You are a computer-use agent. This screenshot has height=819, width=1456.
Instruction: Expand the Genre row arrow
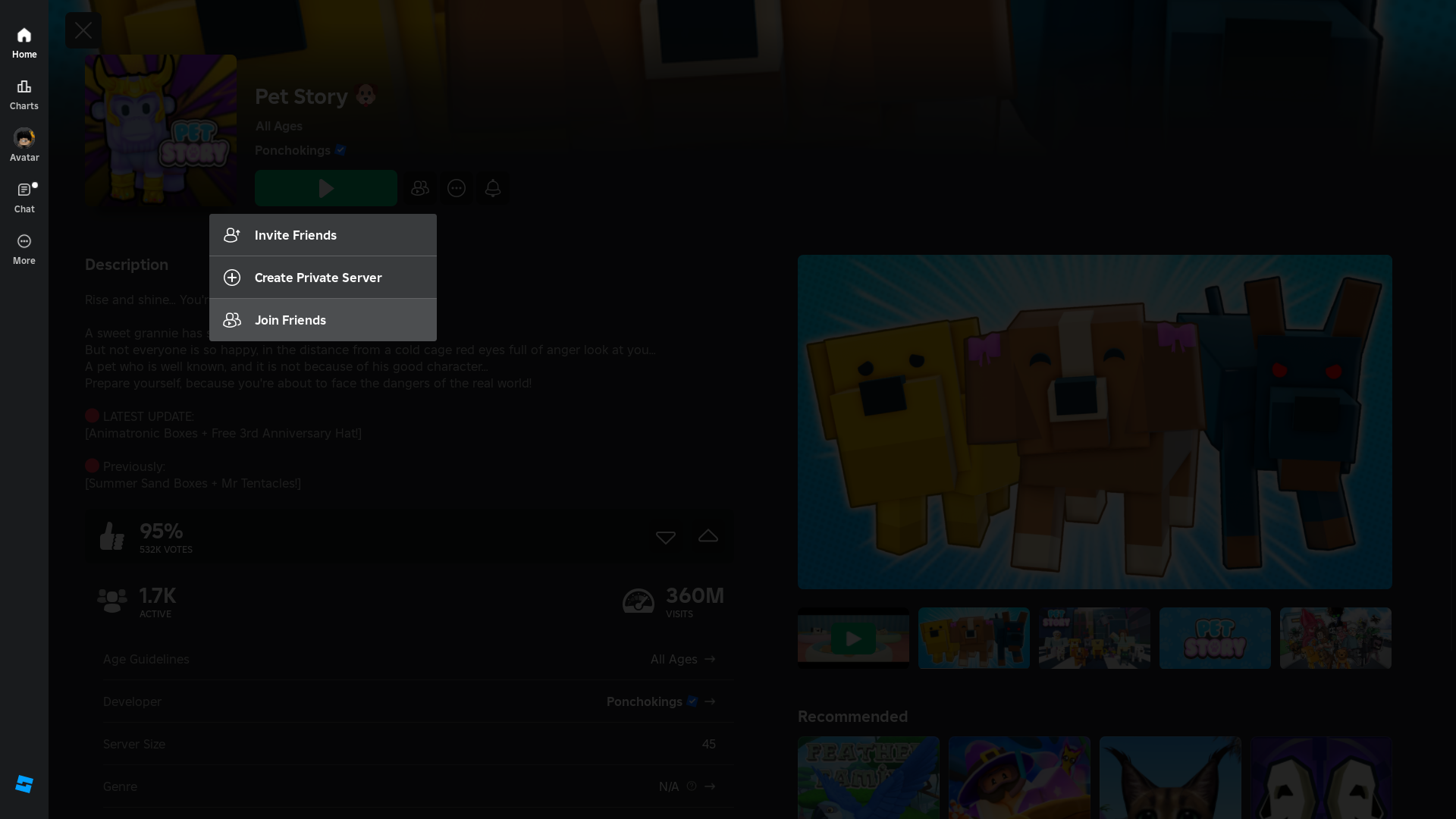[x=710, y=786]
